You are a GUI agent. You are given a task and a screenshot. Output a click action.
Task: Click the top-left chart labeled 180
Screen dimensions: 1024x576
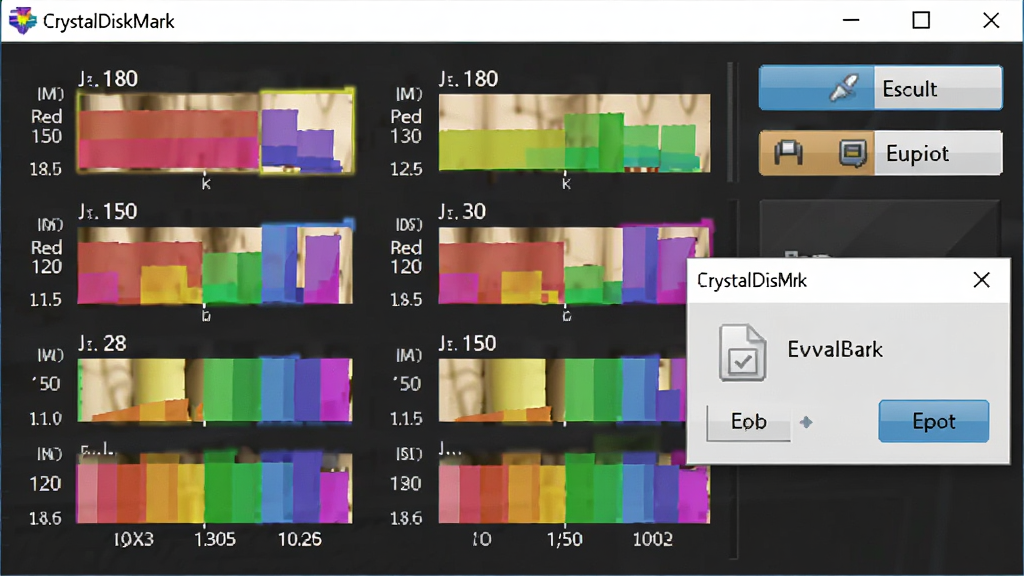point(216,132)
